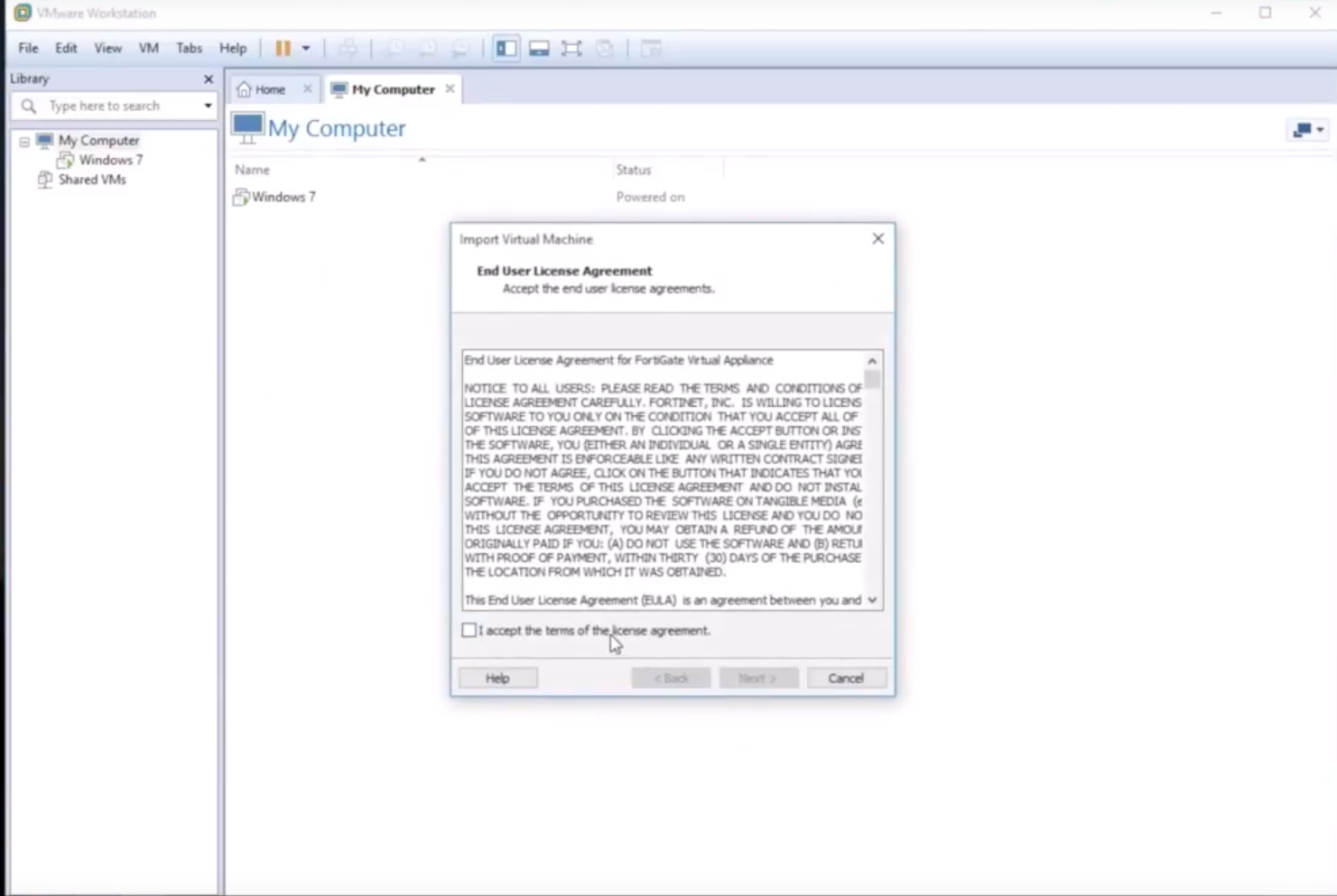Click the large My Computer header icon

[247, 127]
